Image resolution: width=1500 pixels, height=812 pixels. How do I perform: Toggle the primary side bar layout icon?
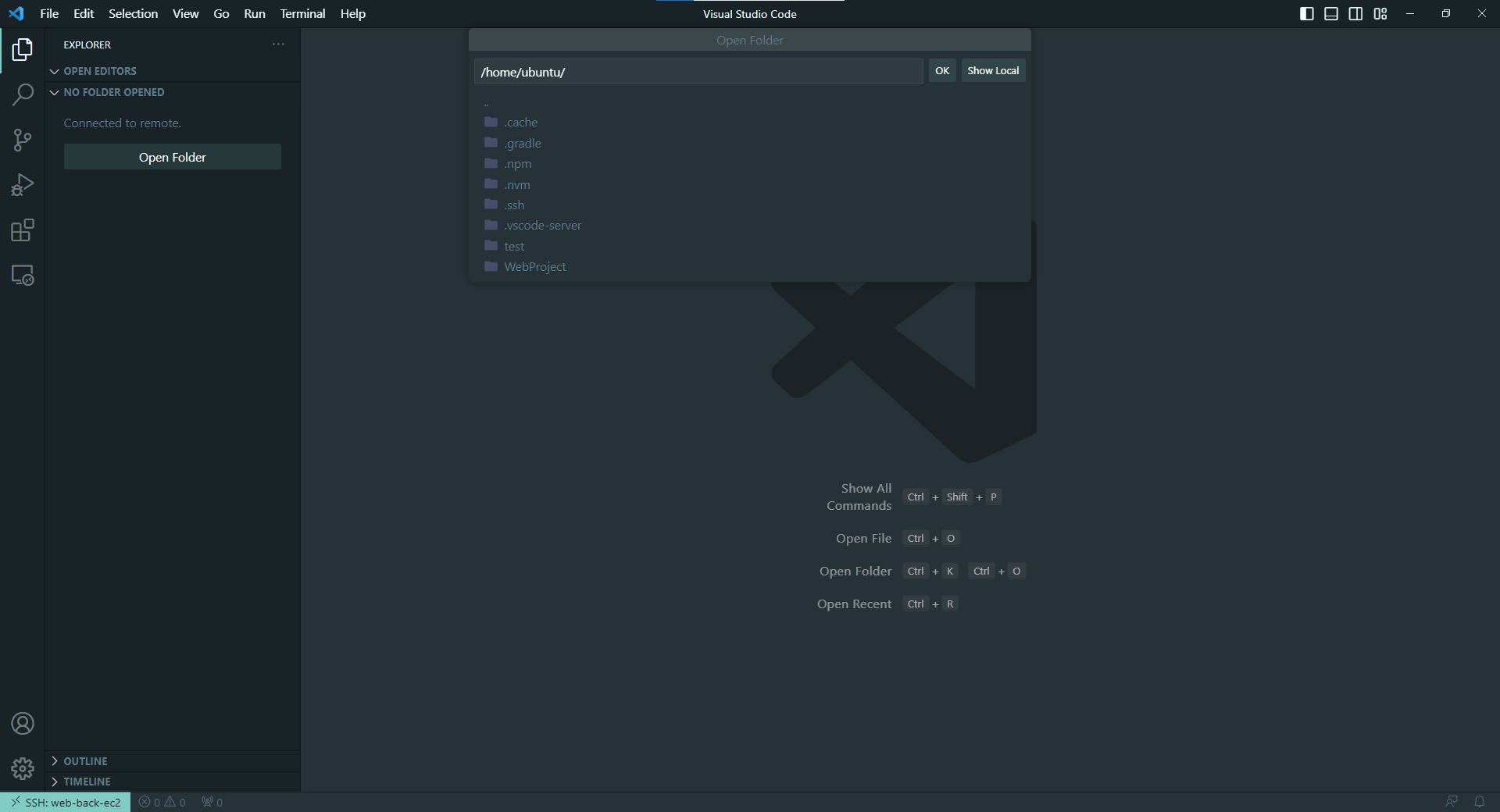pyautogui.click(x=1306, y=13)
